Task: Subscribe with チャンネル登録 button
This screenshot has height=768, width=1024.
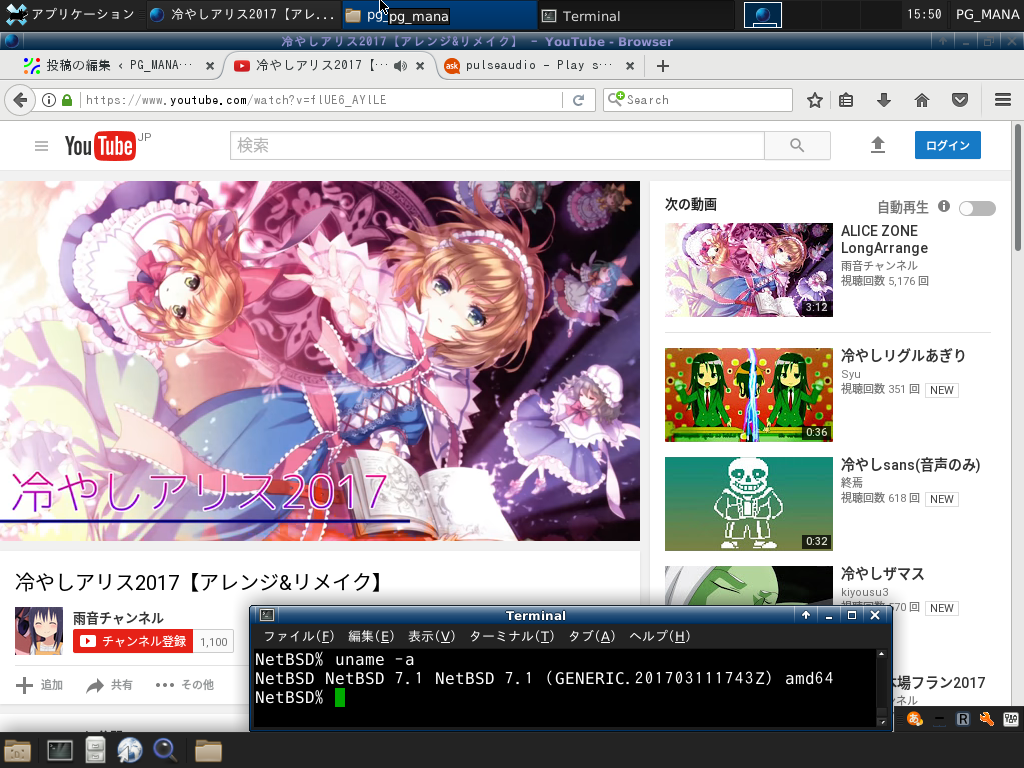Action: 133,641
